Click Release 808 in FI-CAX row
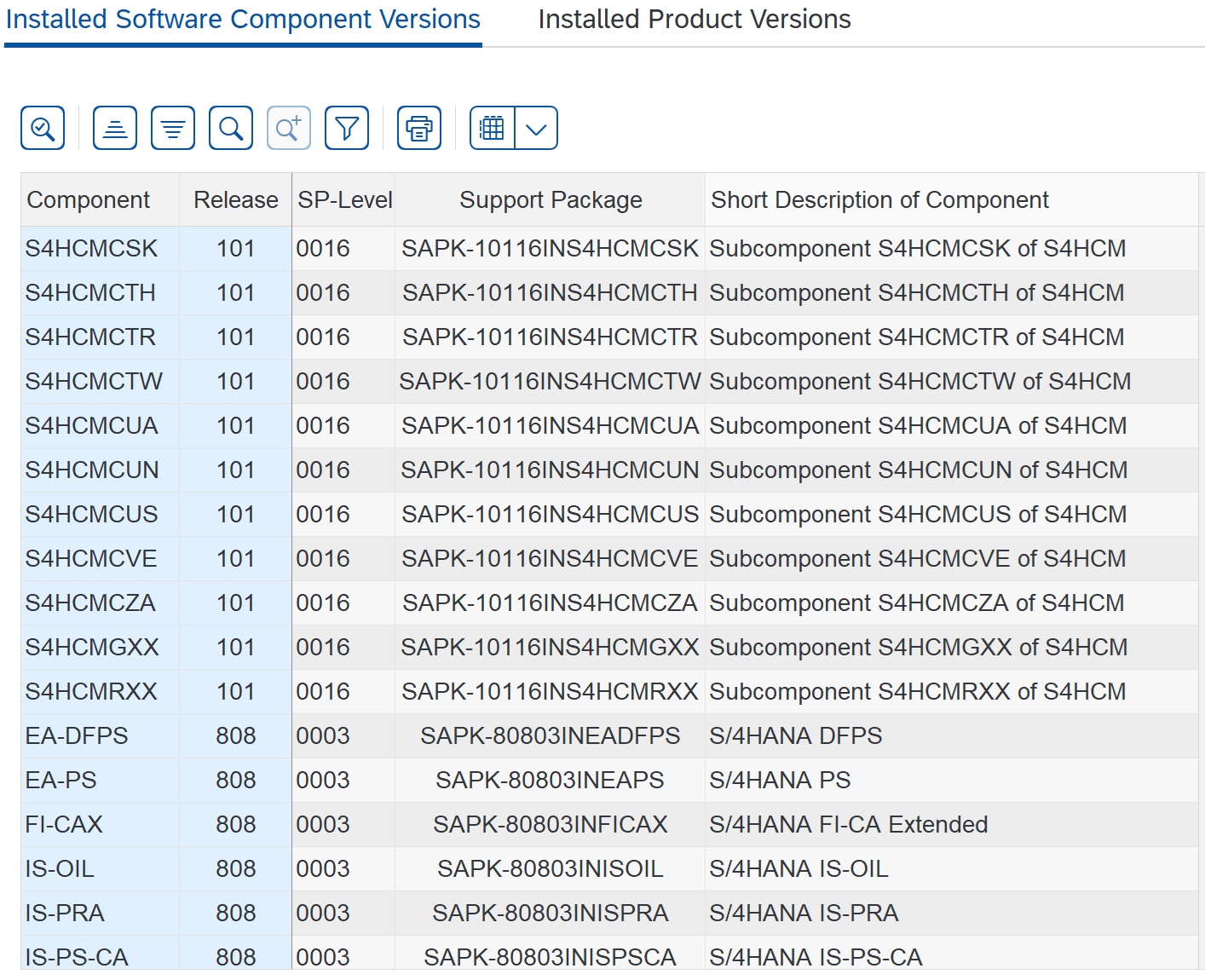Image resolution: width=1205 pixels, height=980 pixels. (x=236, y=824)
